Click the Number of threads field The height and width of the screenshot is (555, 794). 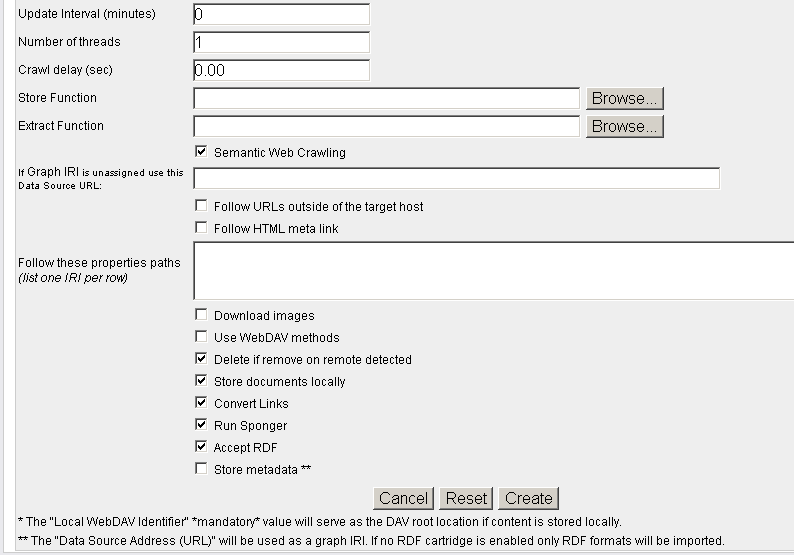tap(281, 43)
